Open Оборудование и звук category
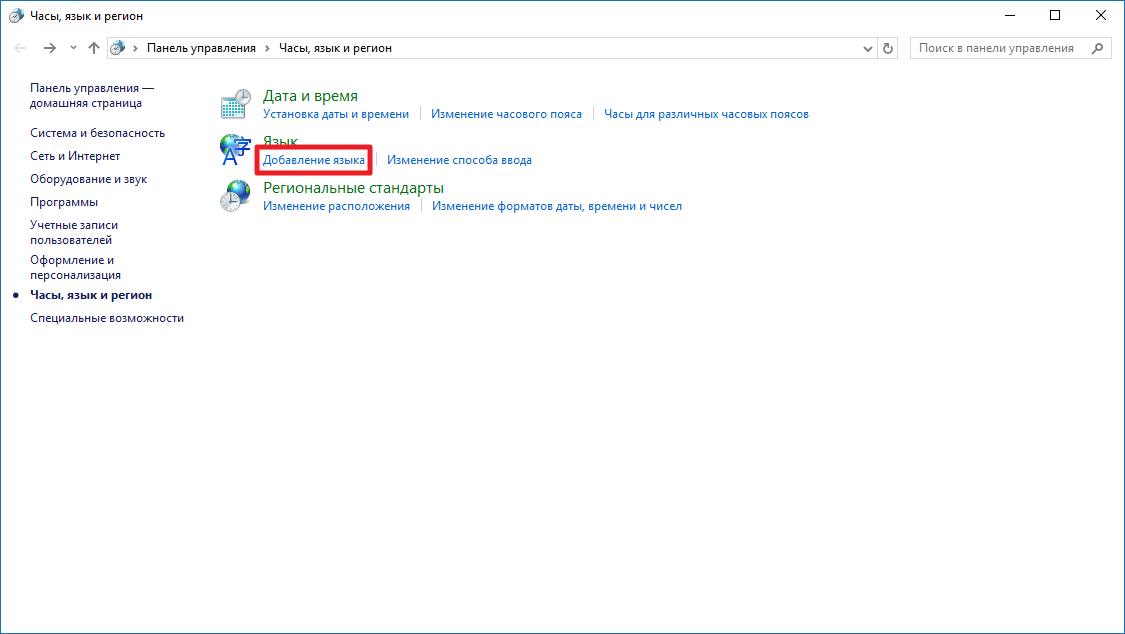The width and height of the screenshot is (1125, 634). 88,179
